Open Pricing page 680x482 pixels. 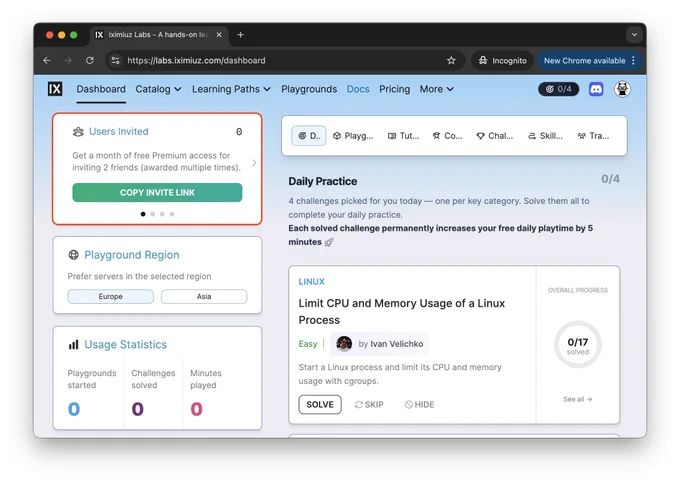click(x=394, y=89)
